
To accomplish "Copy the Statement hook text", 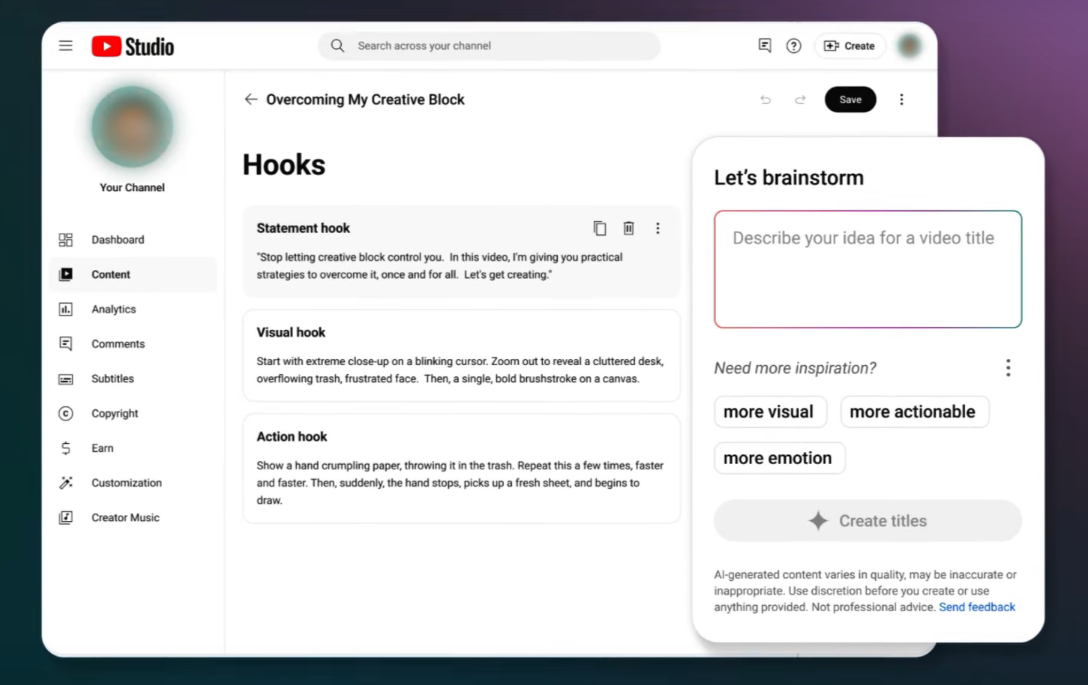I will pos(600,228).
